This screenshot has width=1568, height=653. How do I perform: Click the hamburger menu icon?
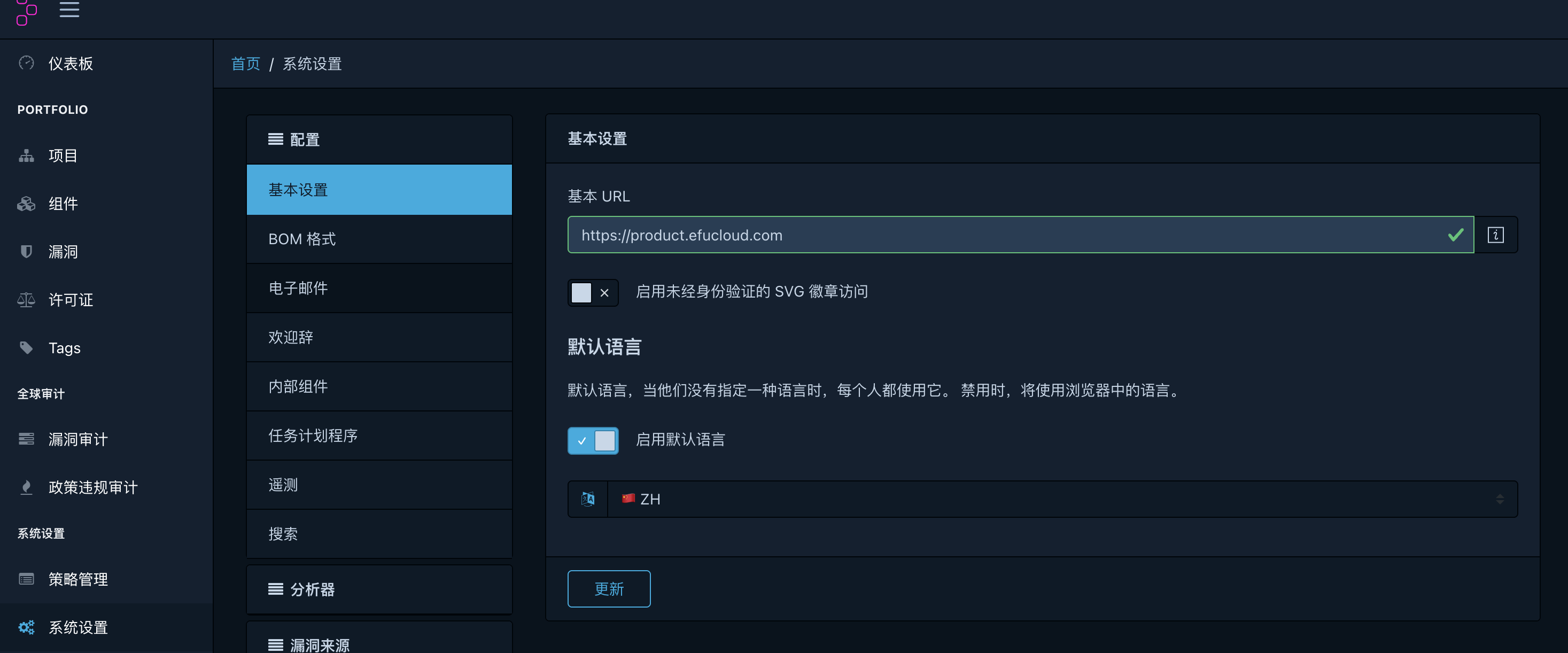point(69,9)
